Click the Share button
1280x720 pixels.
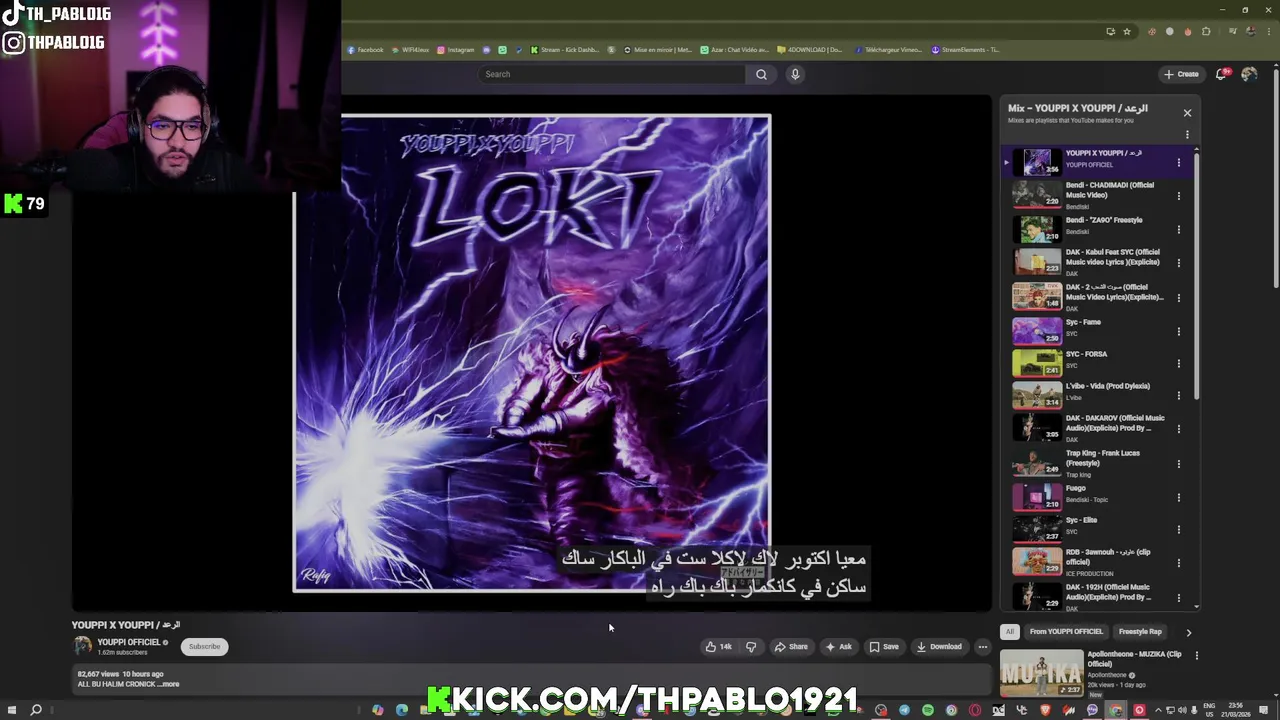[791, 646]
